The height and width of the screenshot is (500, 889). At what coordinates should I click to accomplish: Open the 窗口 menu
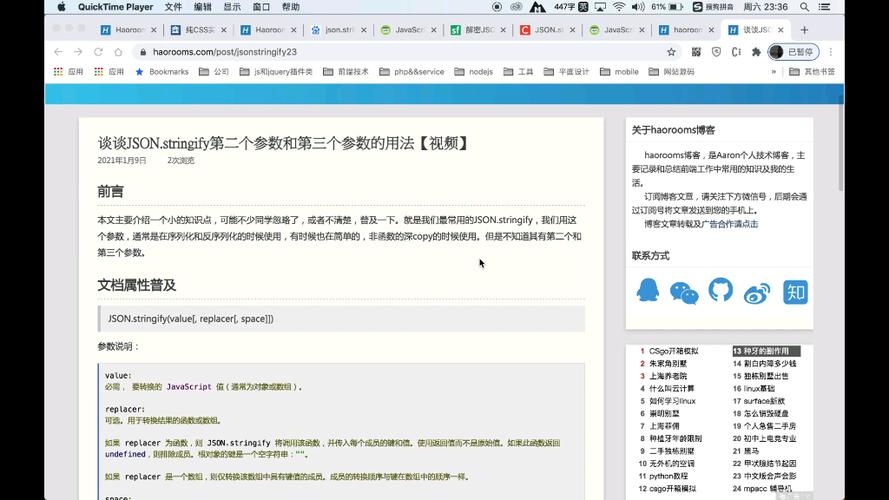(x=261, y=7)
